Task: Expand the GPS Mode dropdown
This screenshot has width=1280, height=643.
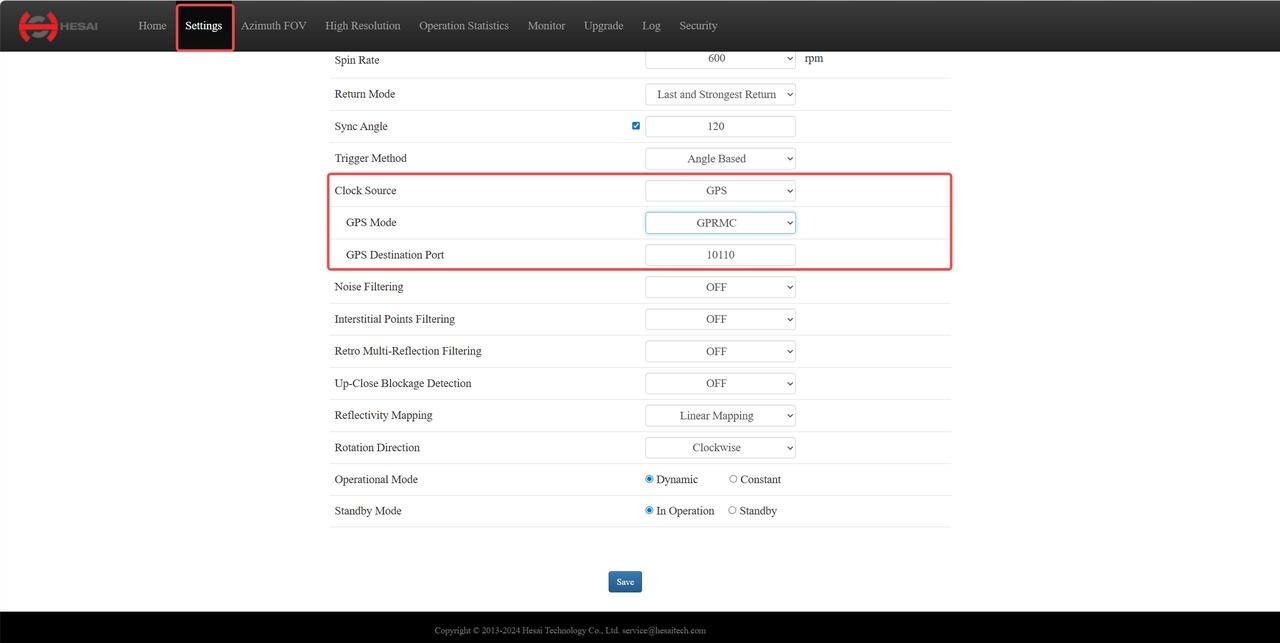Action: tap(720, 223)
